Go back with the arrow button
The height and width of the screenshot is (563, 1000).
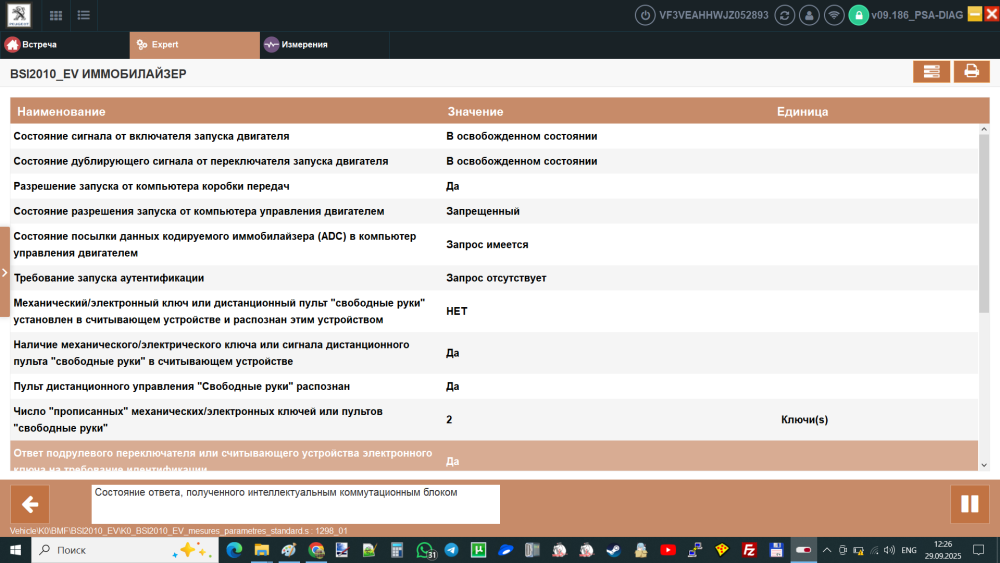click(x=29, y=504)
